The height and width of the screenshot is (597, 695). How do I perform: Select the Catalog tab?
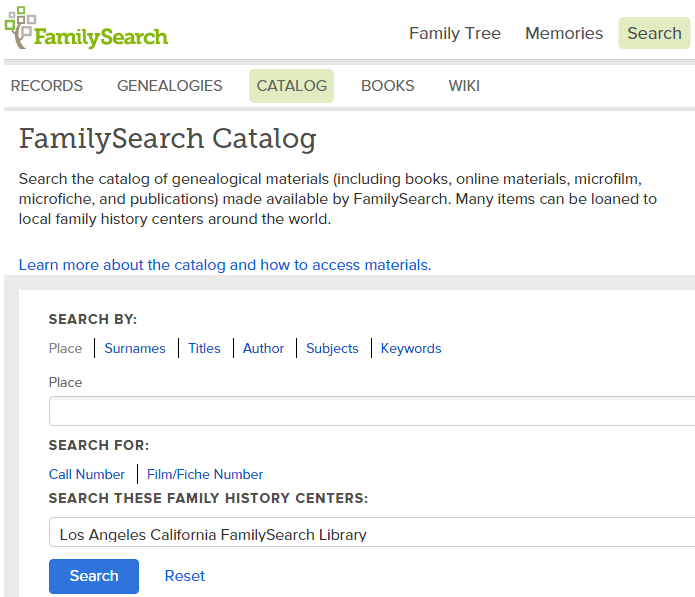(x=291, y=86)
